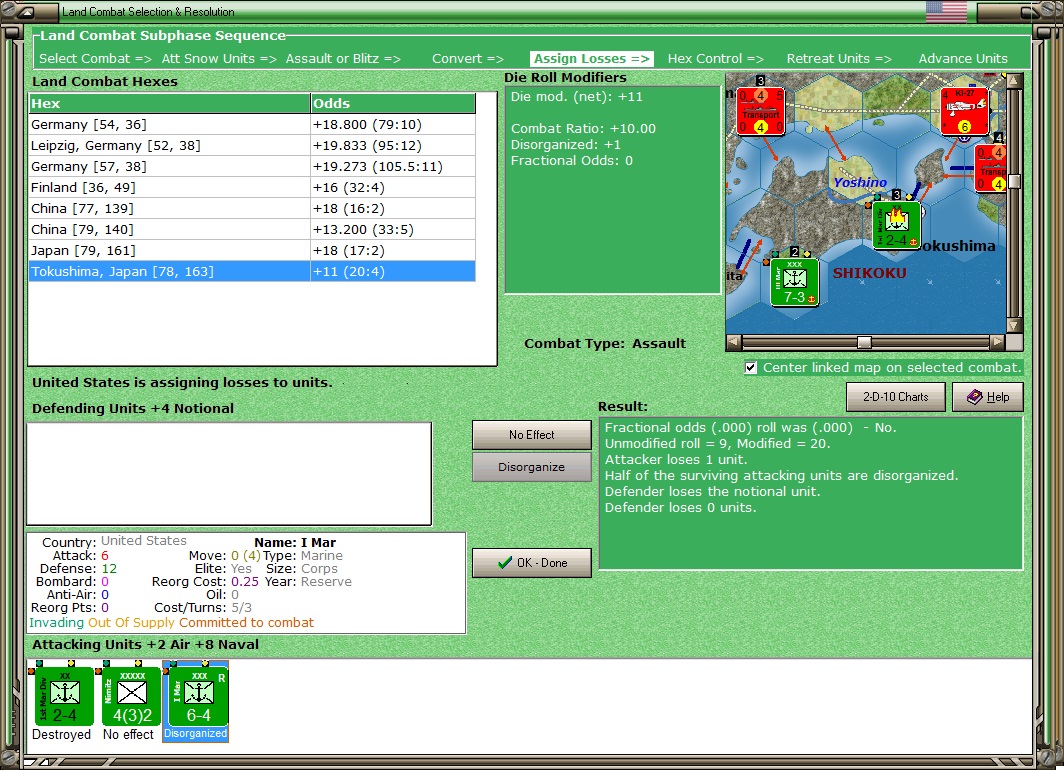1064x770 pixels.
Task: Click the map horizontal scrollbar thumb
Action: [x=864, y=343]
